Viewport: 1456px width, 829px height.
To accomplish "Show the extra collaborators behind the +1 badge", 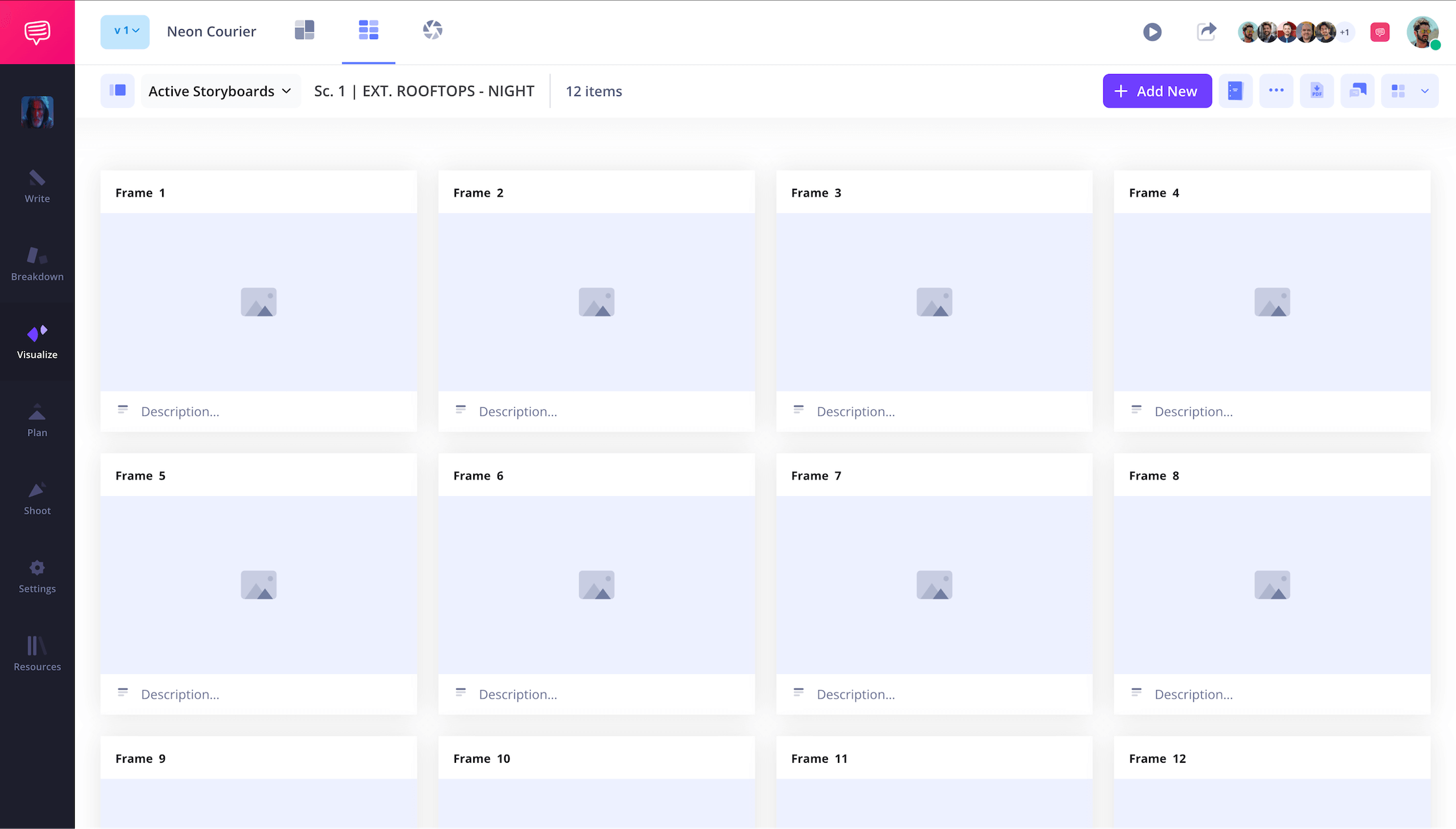I will pos(1345,32).
